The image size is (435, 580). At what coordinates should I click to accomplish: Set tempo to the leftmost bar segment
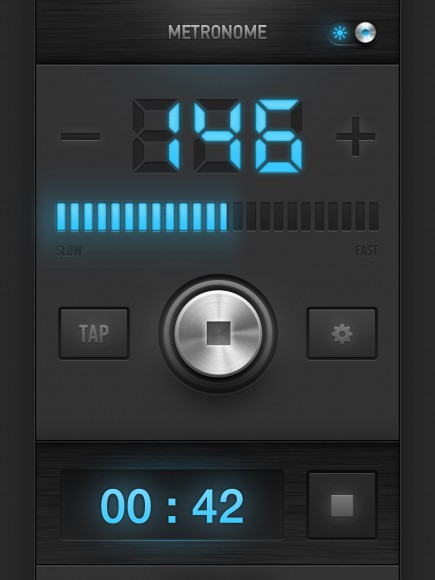pyautogui.click(x=61, y=217)
